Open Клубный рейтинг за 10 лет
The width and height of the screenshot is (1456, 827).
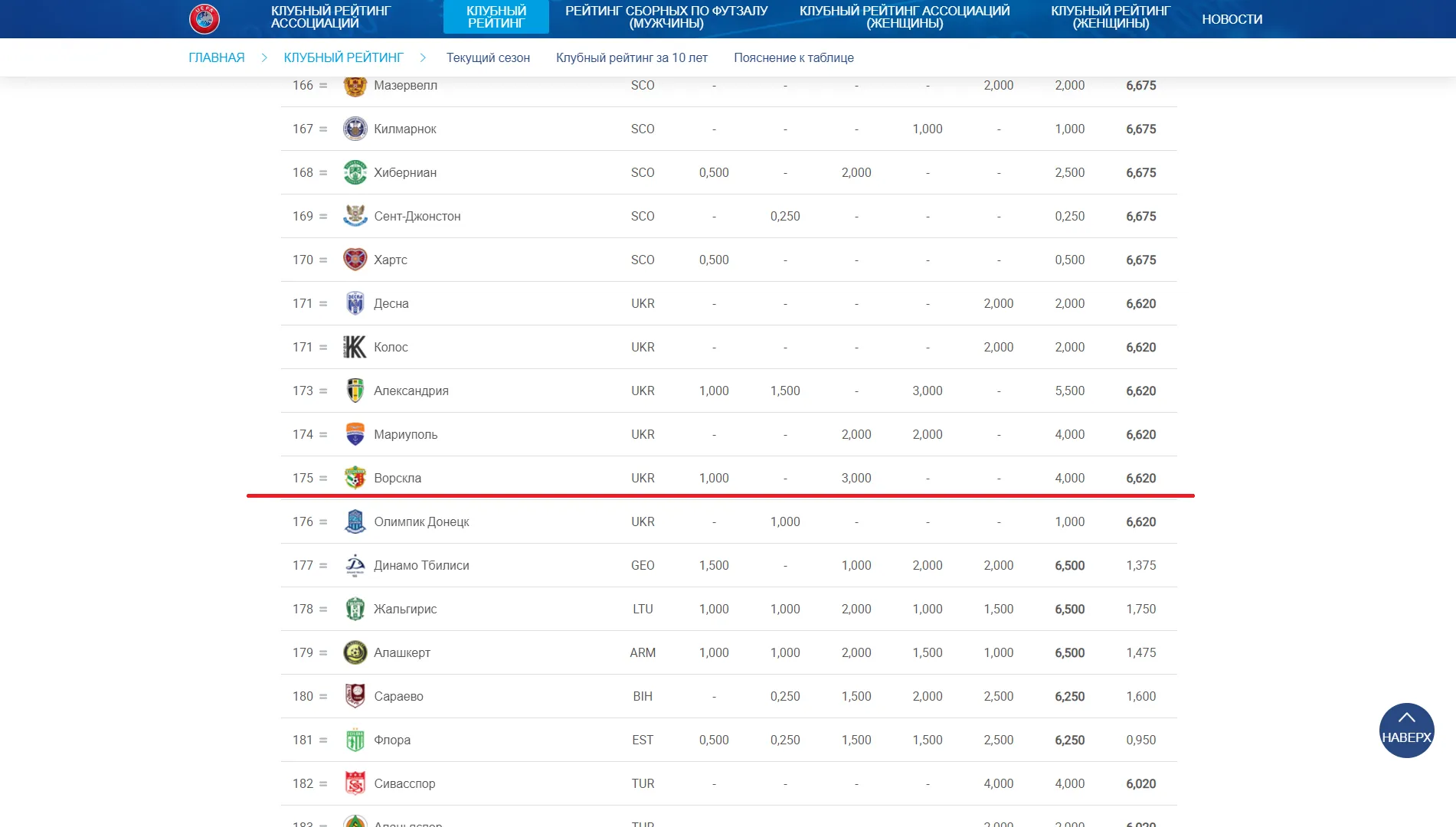[631, 57]
